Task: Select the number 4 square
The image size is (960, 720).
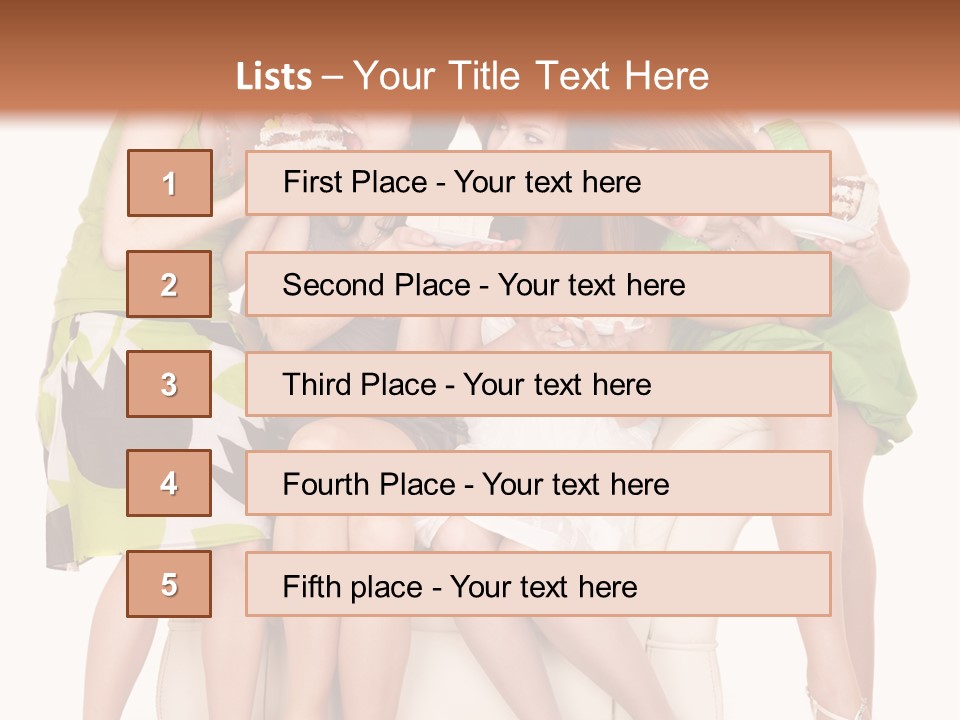Action: [169, 483]
